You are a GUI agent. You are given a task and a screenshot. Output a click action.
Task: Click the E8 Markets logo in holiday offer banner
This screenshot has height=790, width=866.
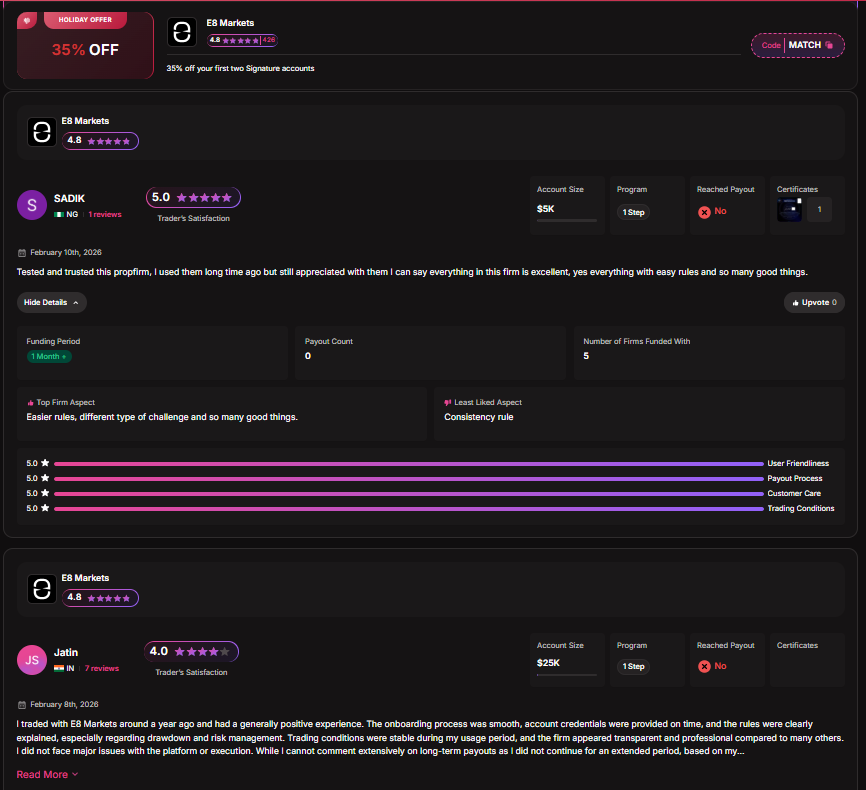pos(182,31)
